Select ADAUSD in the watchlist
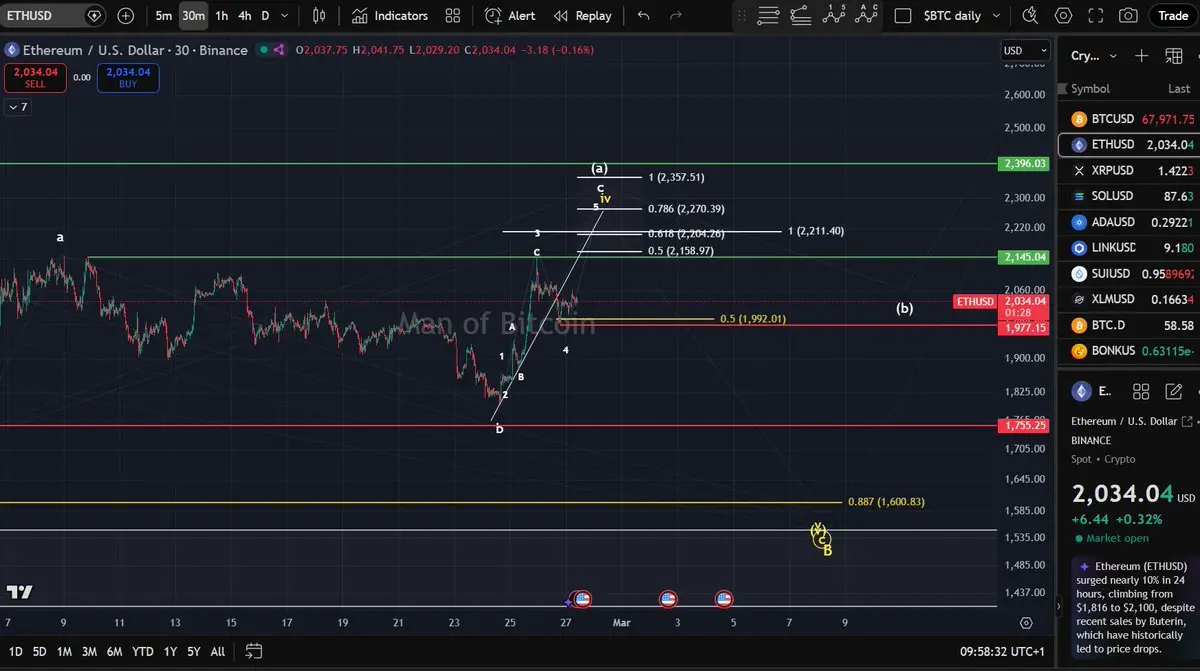The width and height of the screenshot is (1200, 671). 1131,222
